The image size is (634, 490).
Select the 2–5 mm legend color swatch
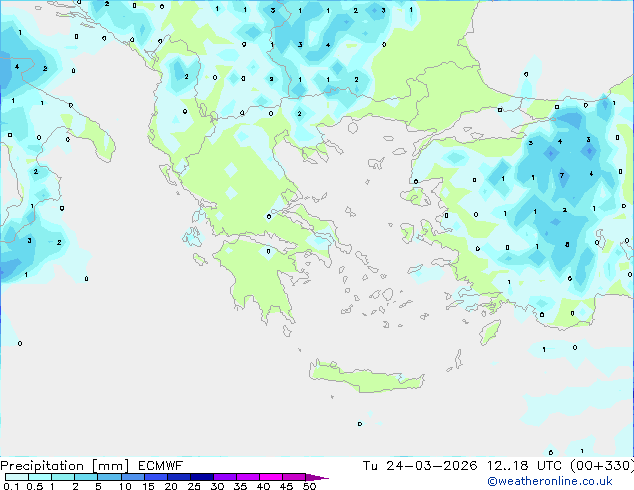pos(86,477)
